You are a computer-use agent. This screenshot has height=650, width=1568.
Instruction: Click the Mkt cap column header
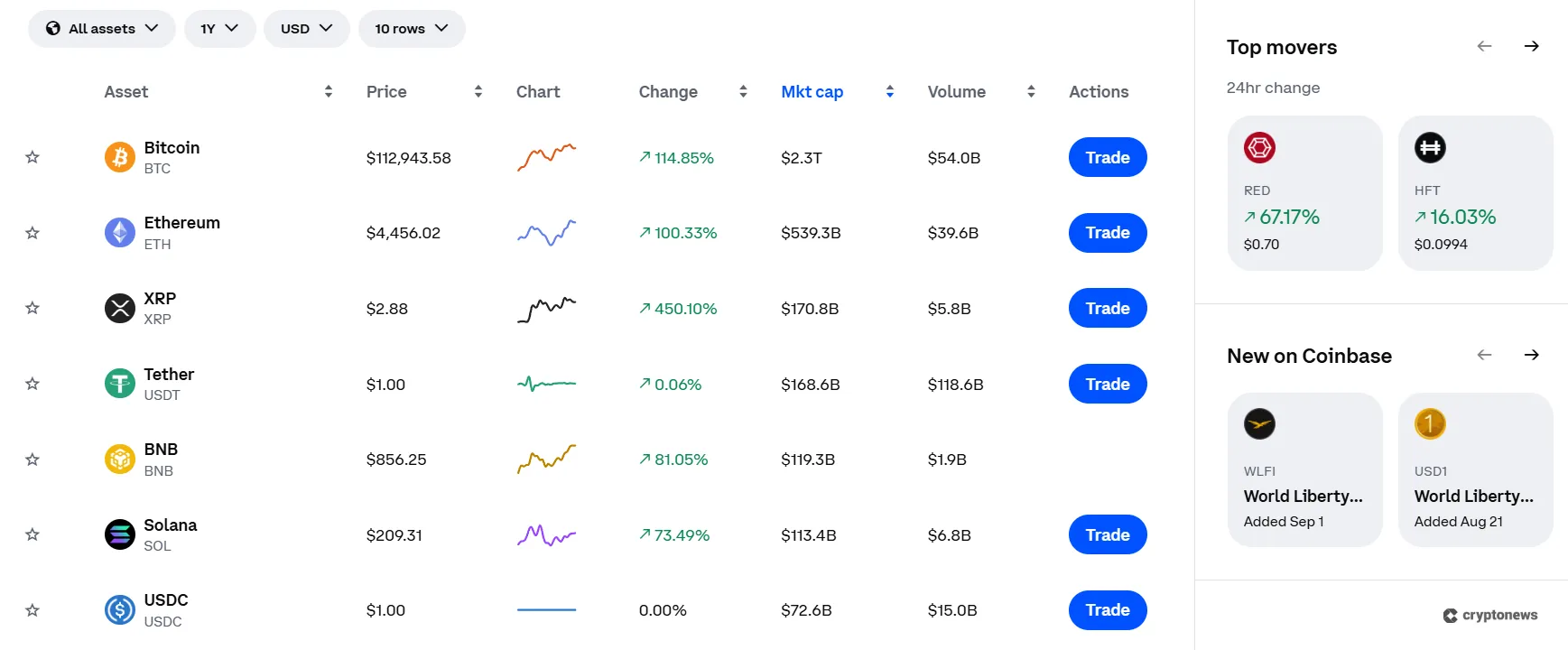coord(812,92)
